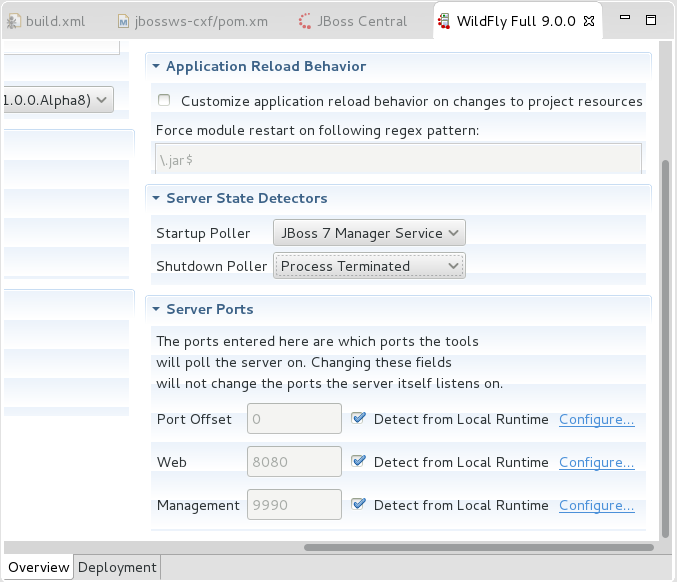Uncheck Detect from Local Runtime for Port Offset
Screen dimensions: 677x582
click(x=359, y=419)
